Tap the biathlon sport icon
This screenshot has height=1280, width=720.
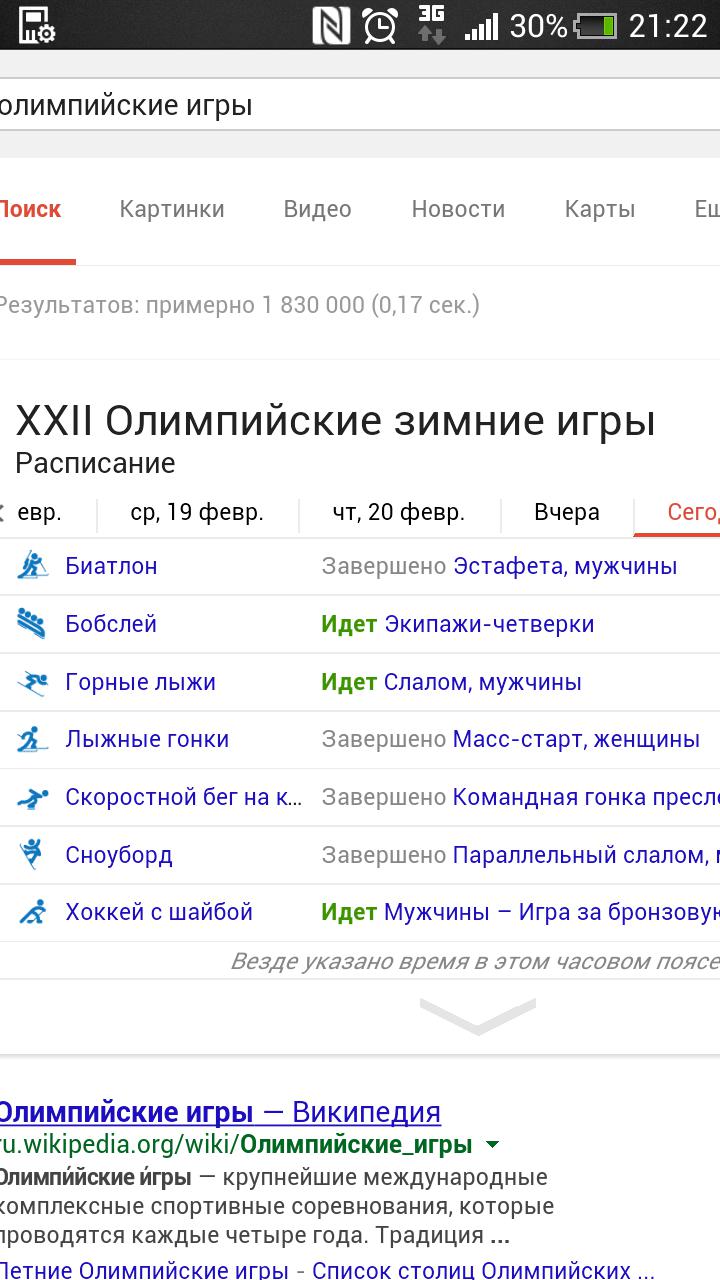click(33, 566)
